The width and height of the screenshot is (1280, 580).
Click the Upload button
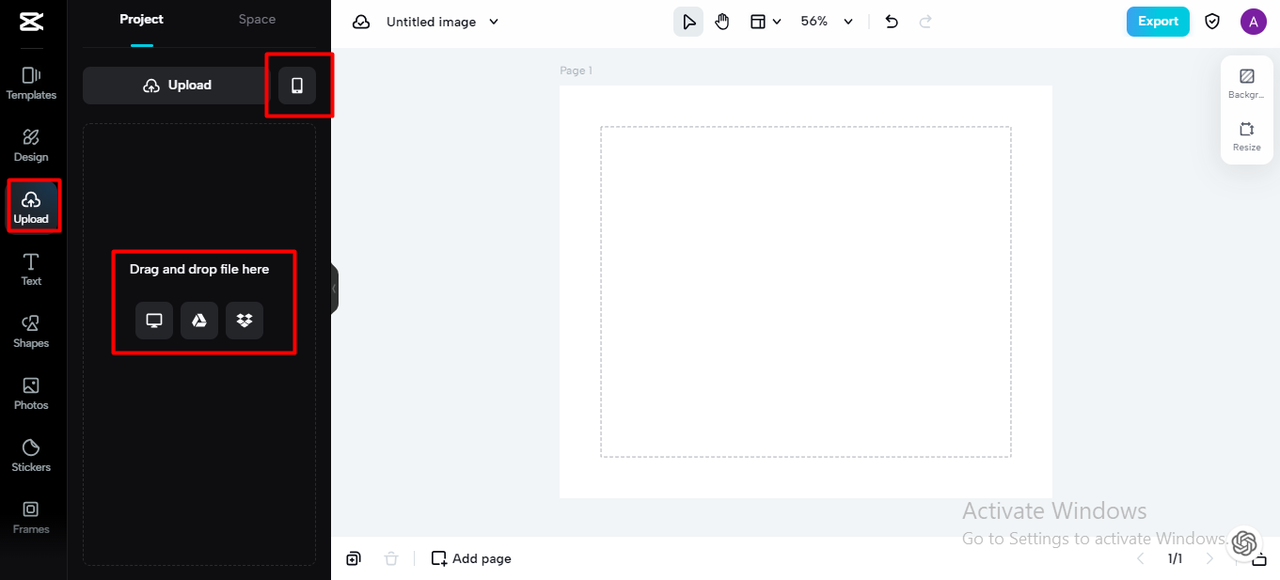pyautogui.click(x=176, y=85)
